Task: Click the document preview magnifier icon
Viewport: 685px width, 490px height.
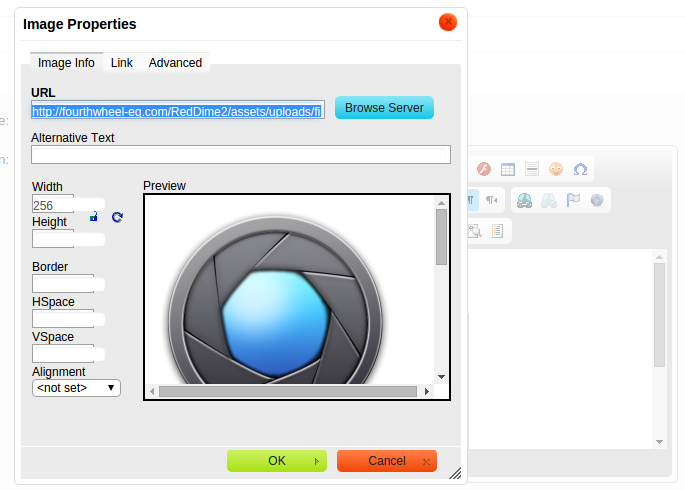Action: point(475,231)
